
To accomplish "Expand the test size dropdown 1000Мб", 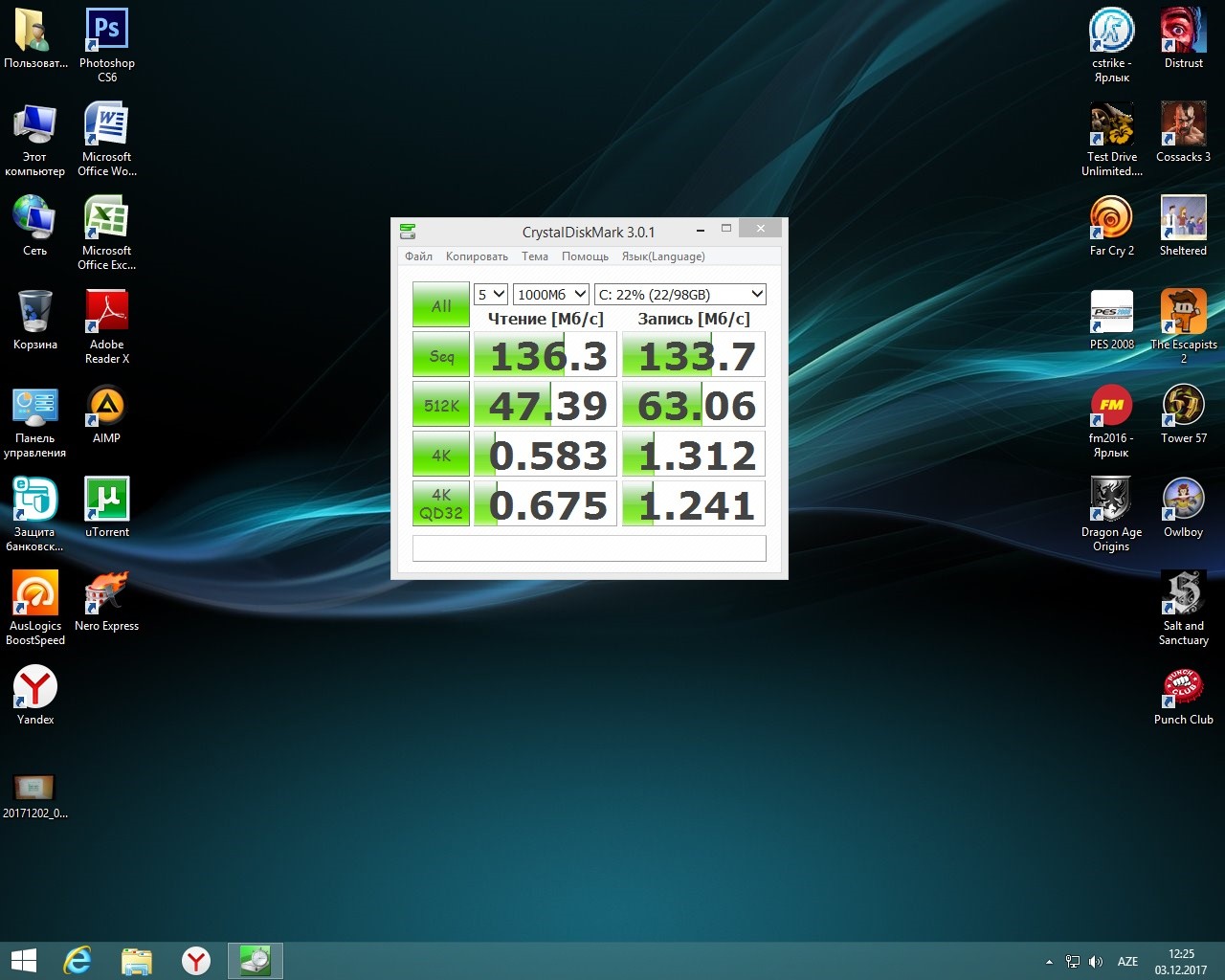I will click(x=551, y=295).
